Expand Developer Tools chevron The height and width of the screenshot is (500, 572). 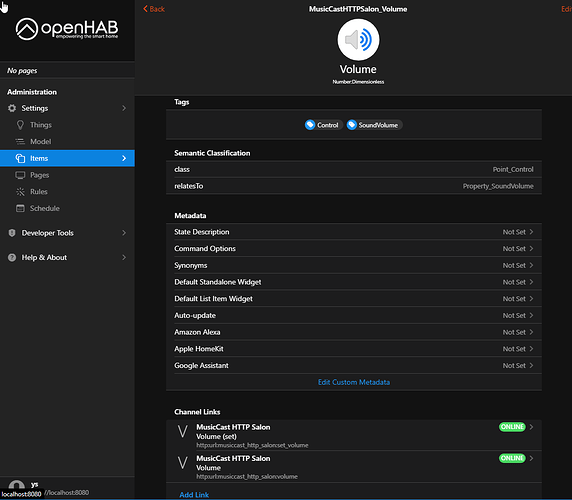(x=124, y=233)
